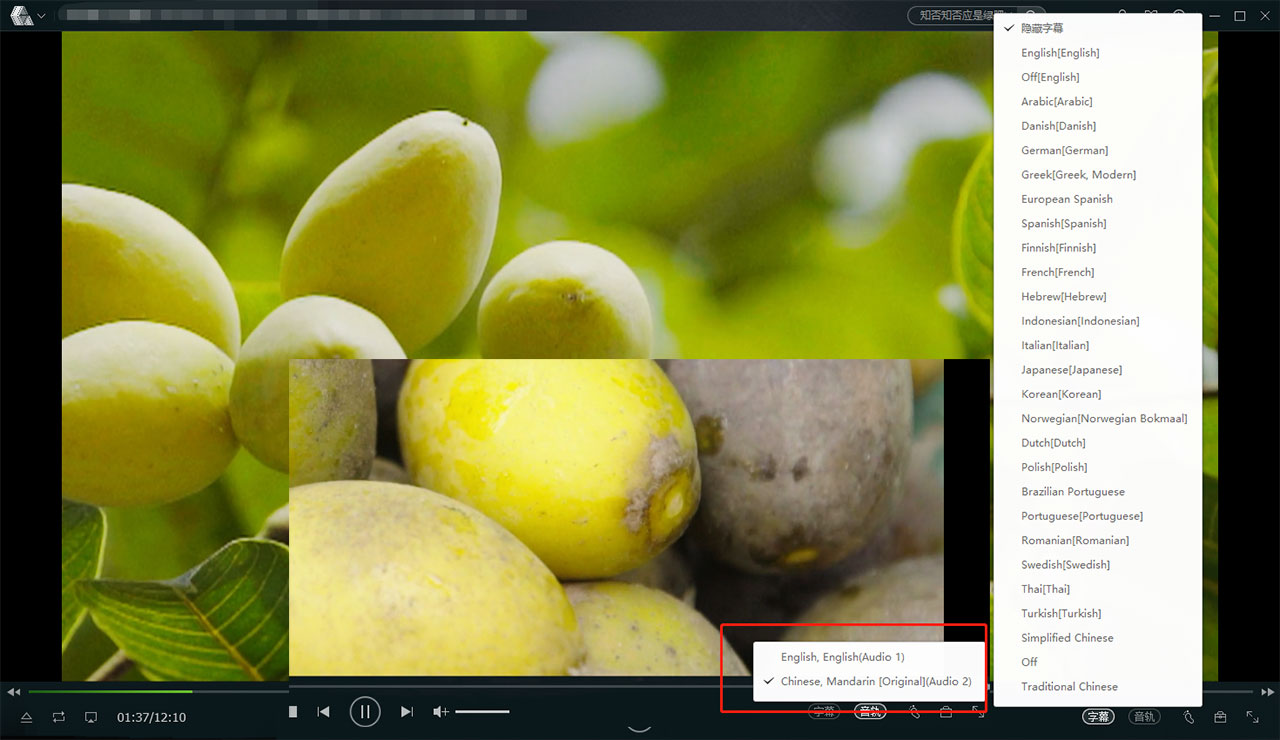Uncheck the 隐藏字幕 subtitle option
Screen dimensions: 1280x740
pyautogui.click(x=1042, y=28)
